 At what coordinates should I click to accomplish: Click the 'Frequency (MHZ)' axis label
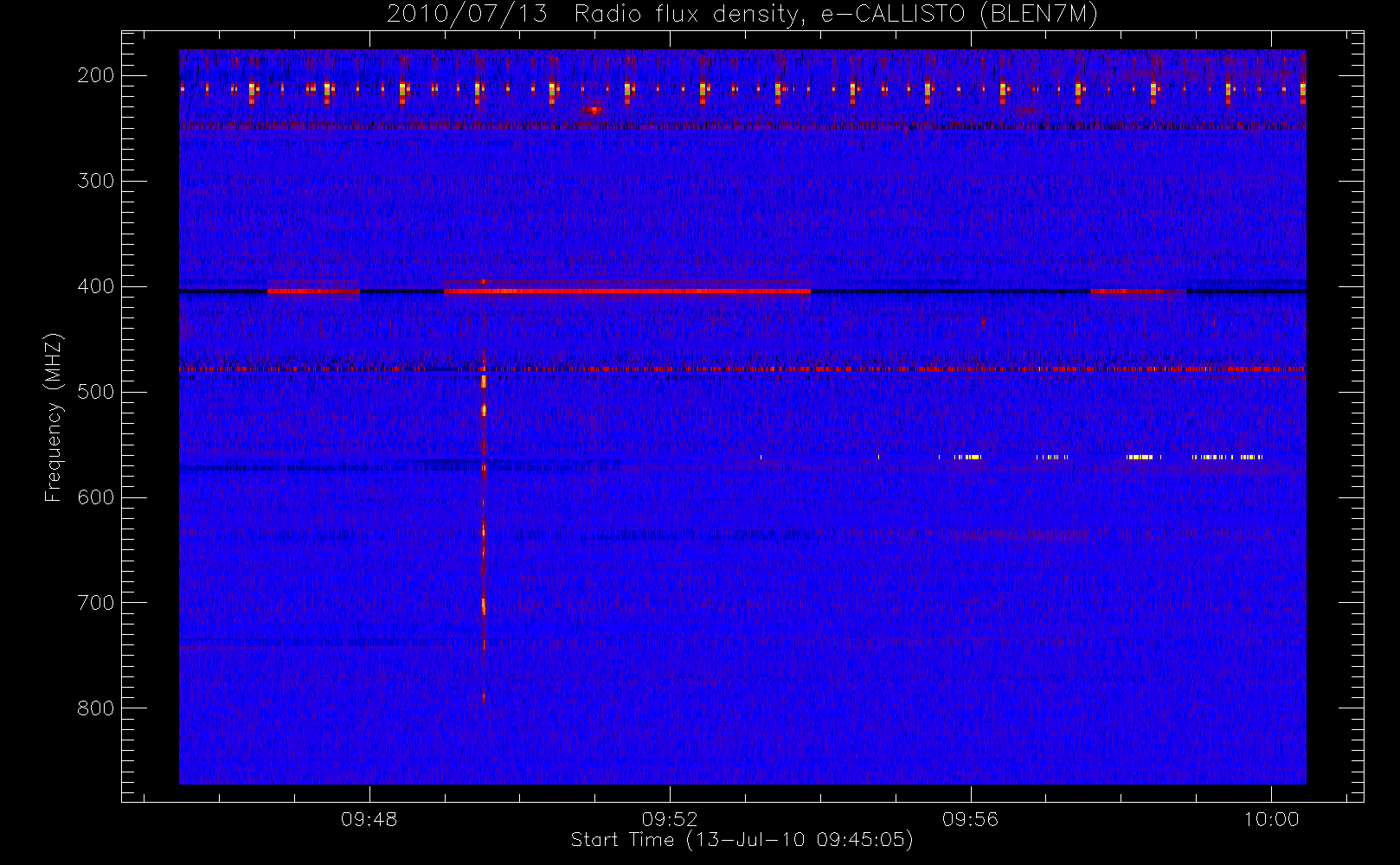(54, 417)
